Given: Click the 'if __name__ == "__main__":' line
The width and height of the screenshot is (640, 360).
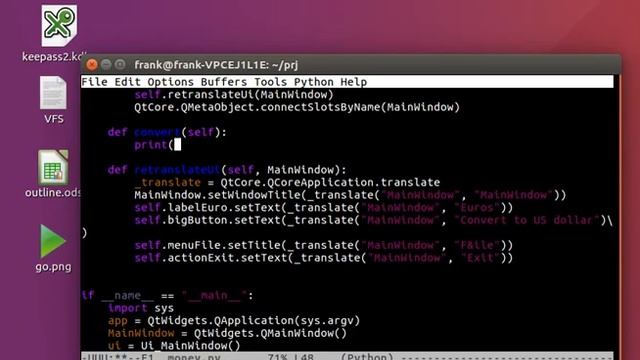Looking at the screenshot, I should (167, 296).
